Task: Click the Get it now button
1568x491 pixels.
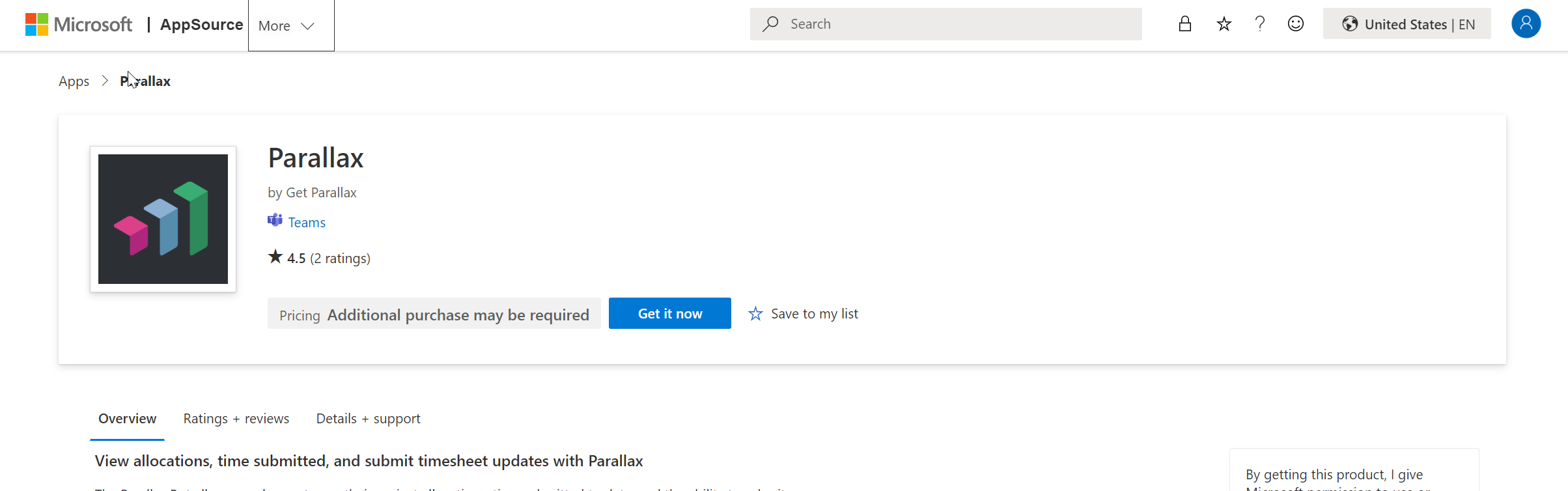Action: pyautogui.click(x=670, y=313)
